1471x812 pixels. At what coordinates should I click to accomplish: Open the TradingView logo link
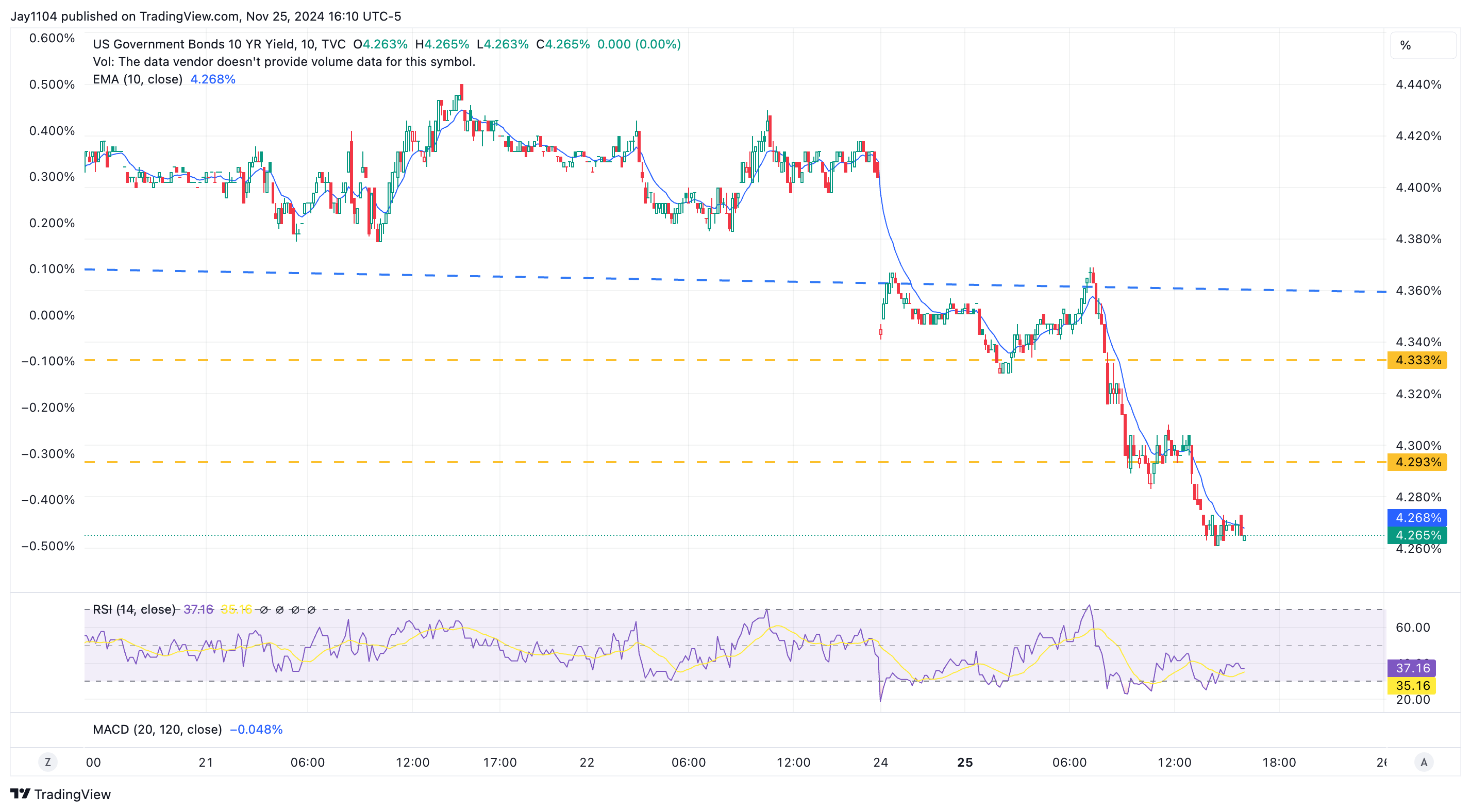[60, 794]
